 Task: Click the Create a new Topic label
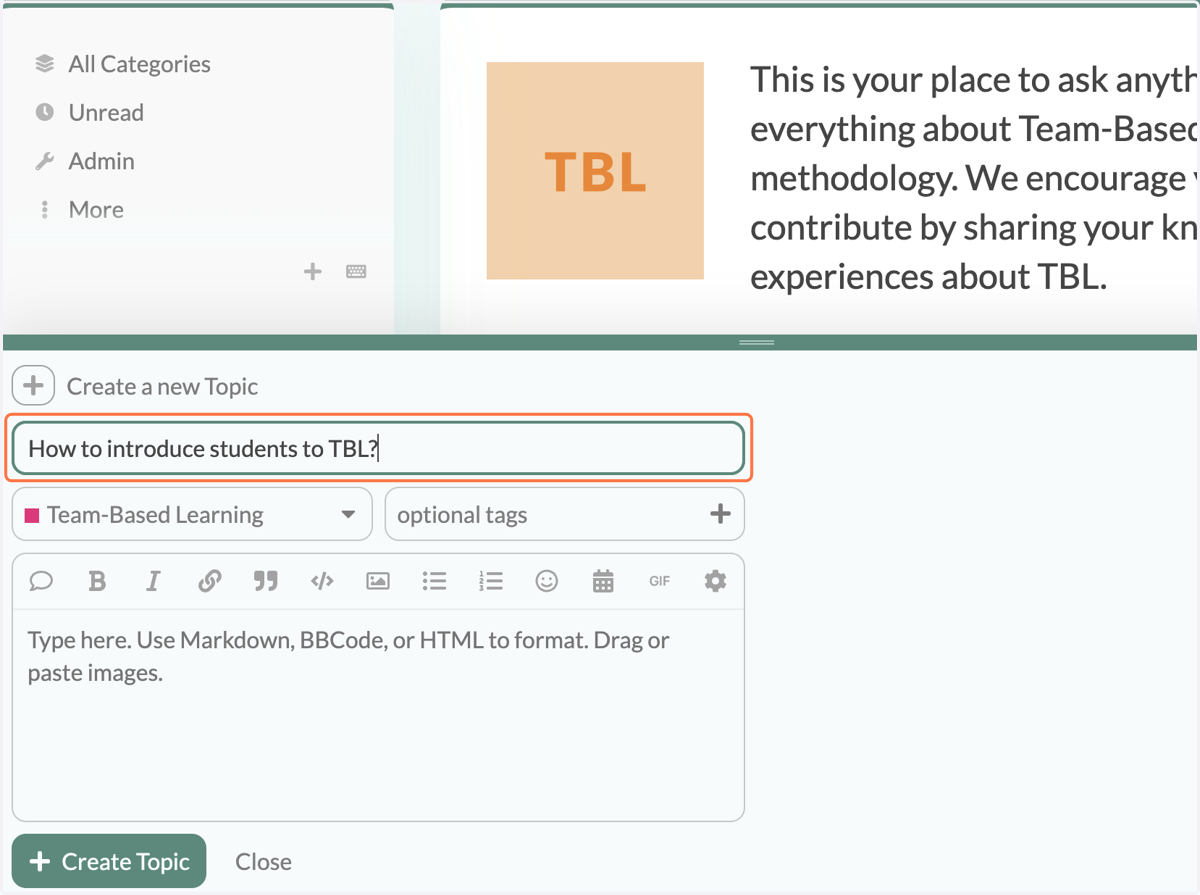(162, 387)
